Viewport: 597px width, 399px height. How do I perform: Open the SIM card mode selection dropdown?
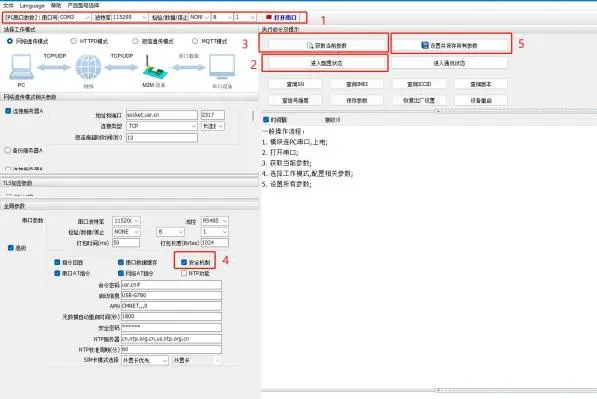(x=145, y=360)
